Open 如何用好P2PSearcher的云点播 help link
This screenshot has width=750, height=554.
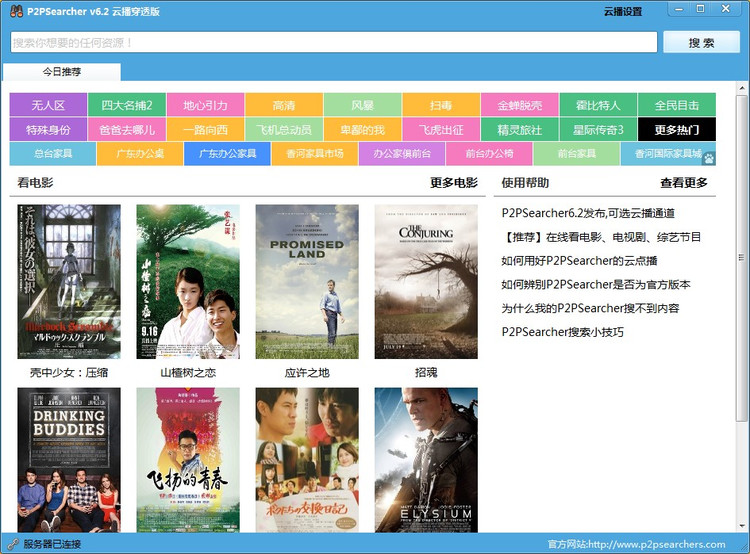click(579, 261)
